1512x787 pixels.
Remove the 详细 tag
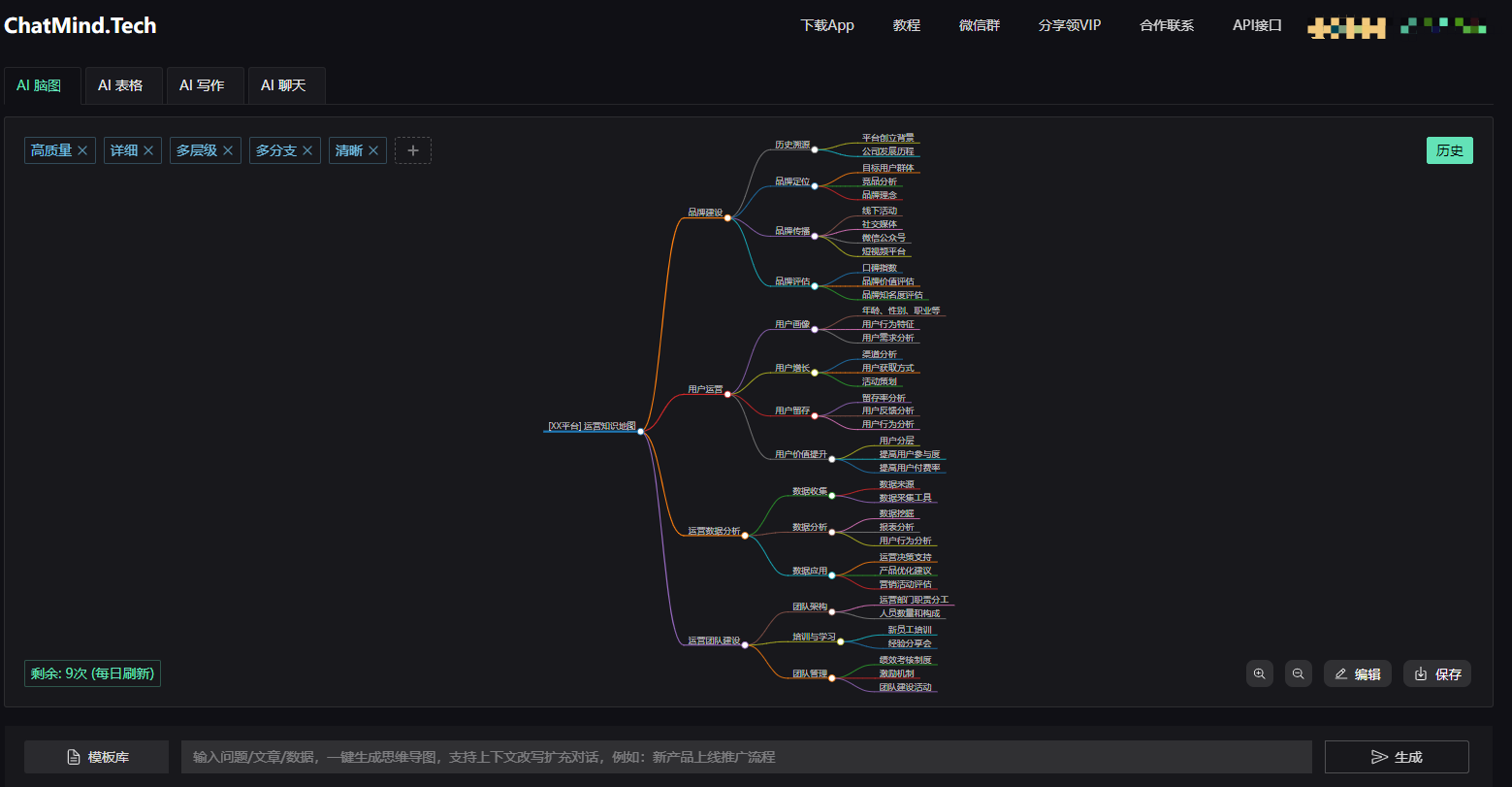pos(148,150)
